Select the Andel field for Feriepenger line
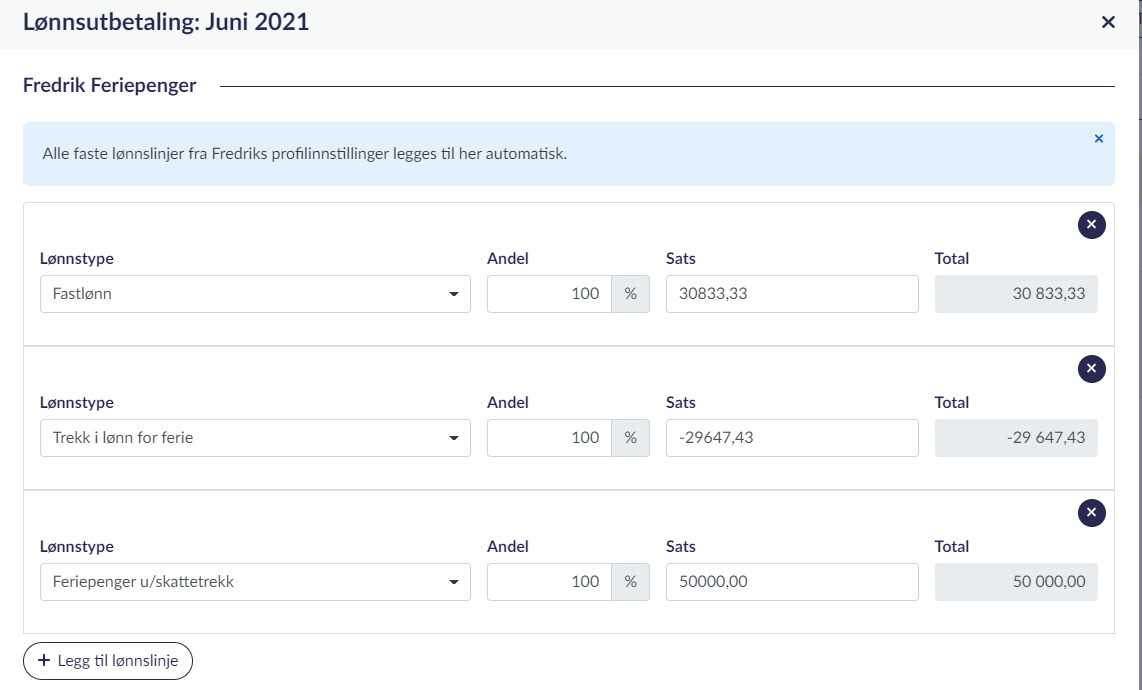 (x=549, y=582)
